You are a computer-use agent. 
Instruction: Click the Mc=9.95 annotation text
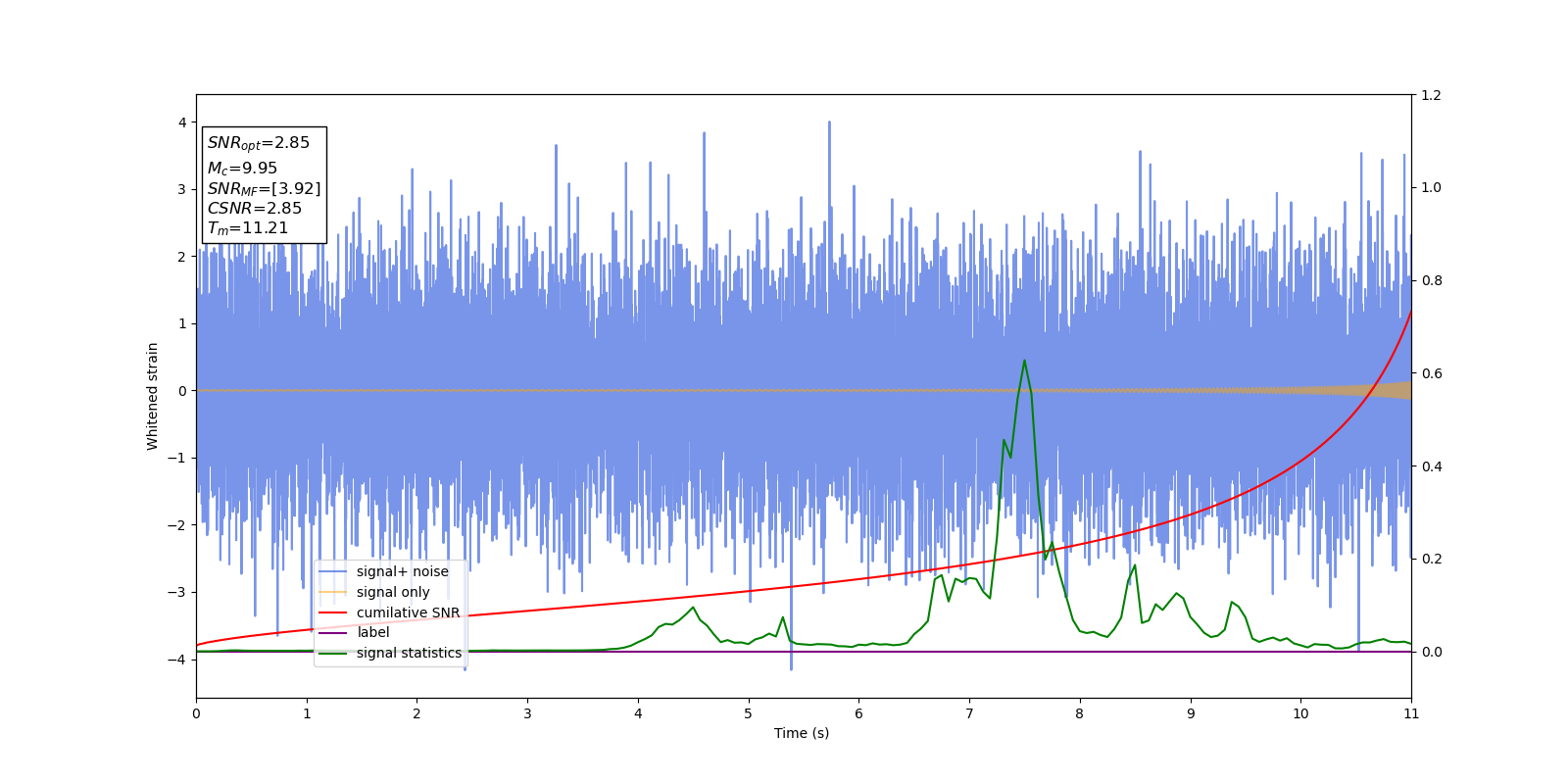tap(242, 169)
